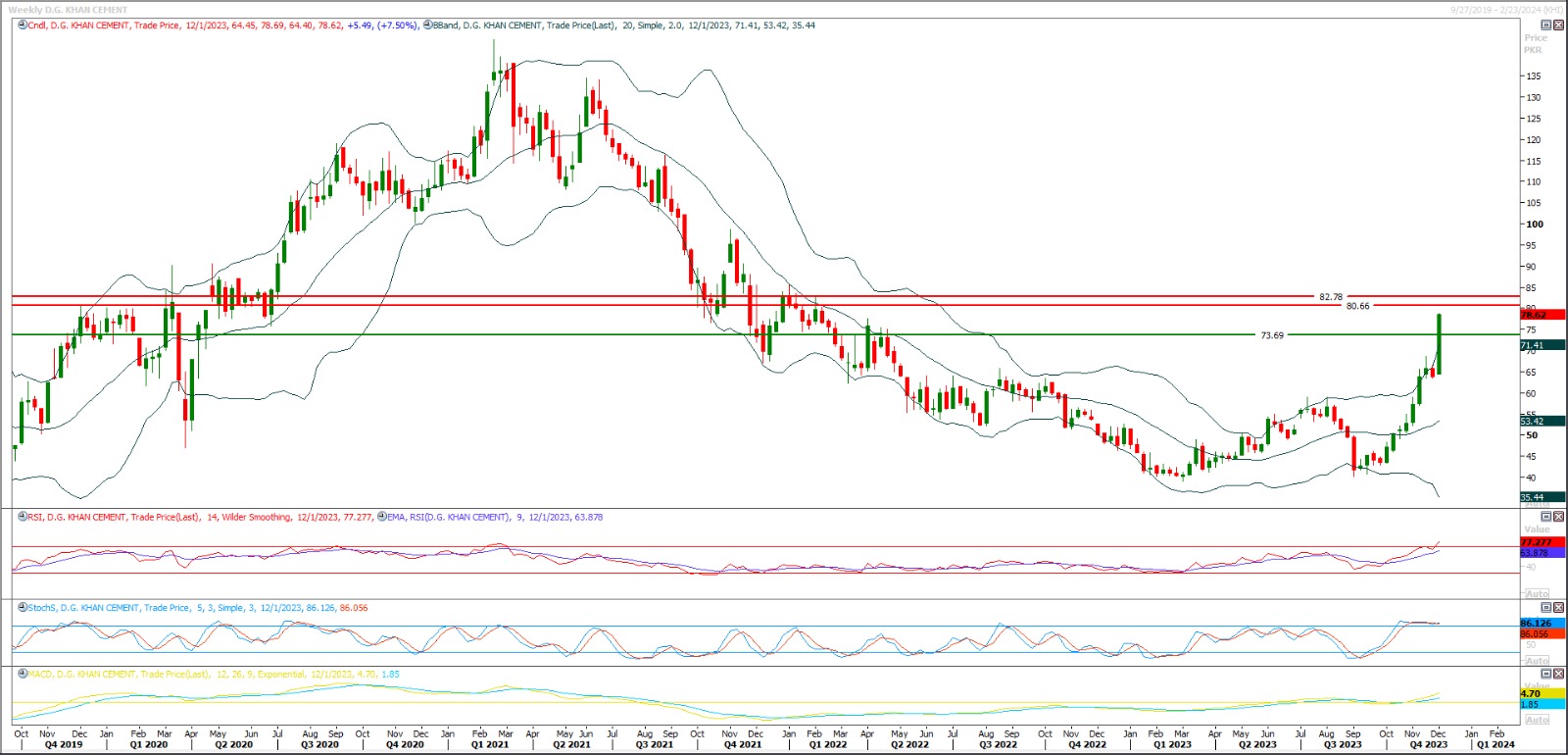The image size is (1568, 755).
Task: Click the BBand indicator legend icon
Action: click(x=426, y=25)
